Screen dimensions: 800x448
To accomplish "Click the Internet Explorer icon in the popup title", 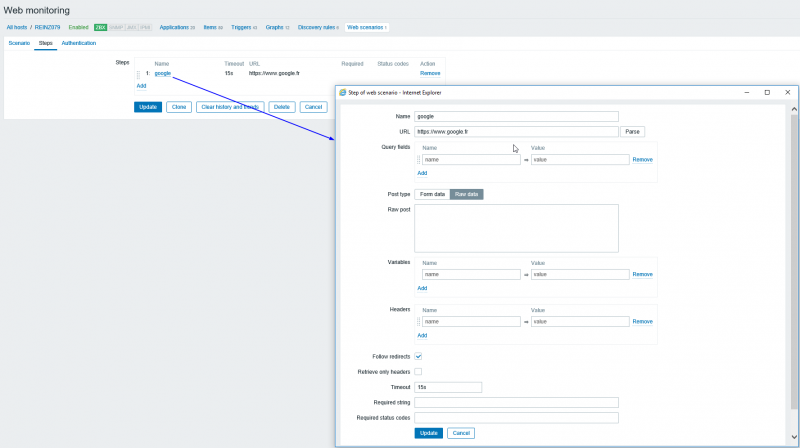I will tap(343, 92).
